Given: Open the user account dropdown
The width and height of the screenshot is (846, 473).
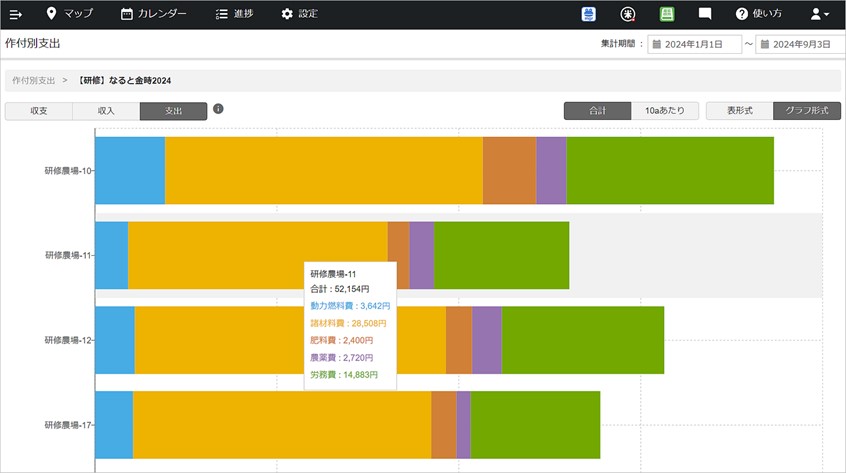Looking at the screenshot, I should 819,14.
